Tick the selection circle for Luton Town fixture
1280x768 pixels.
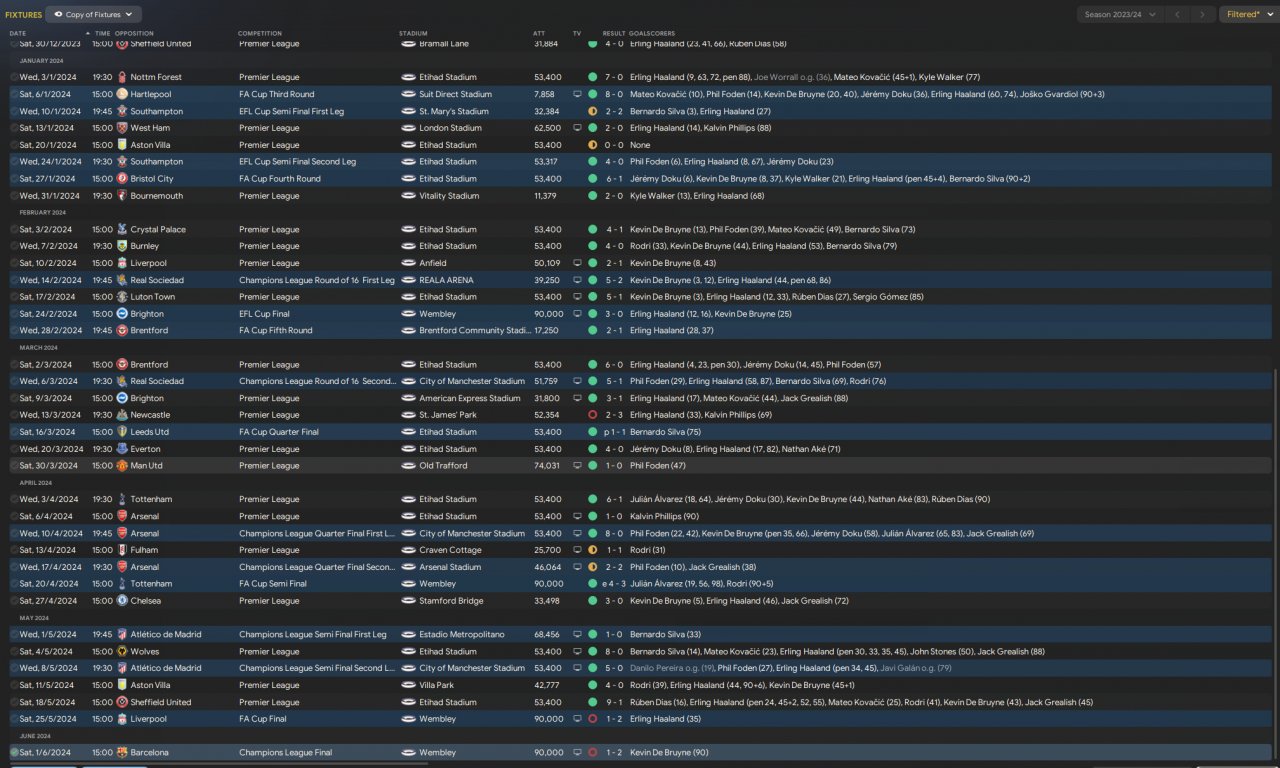coord(14,297)
